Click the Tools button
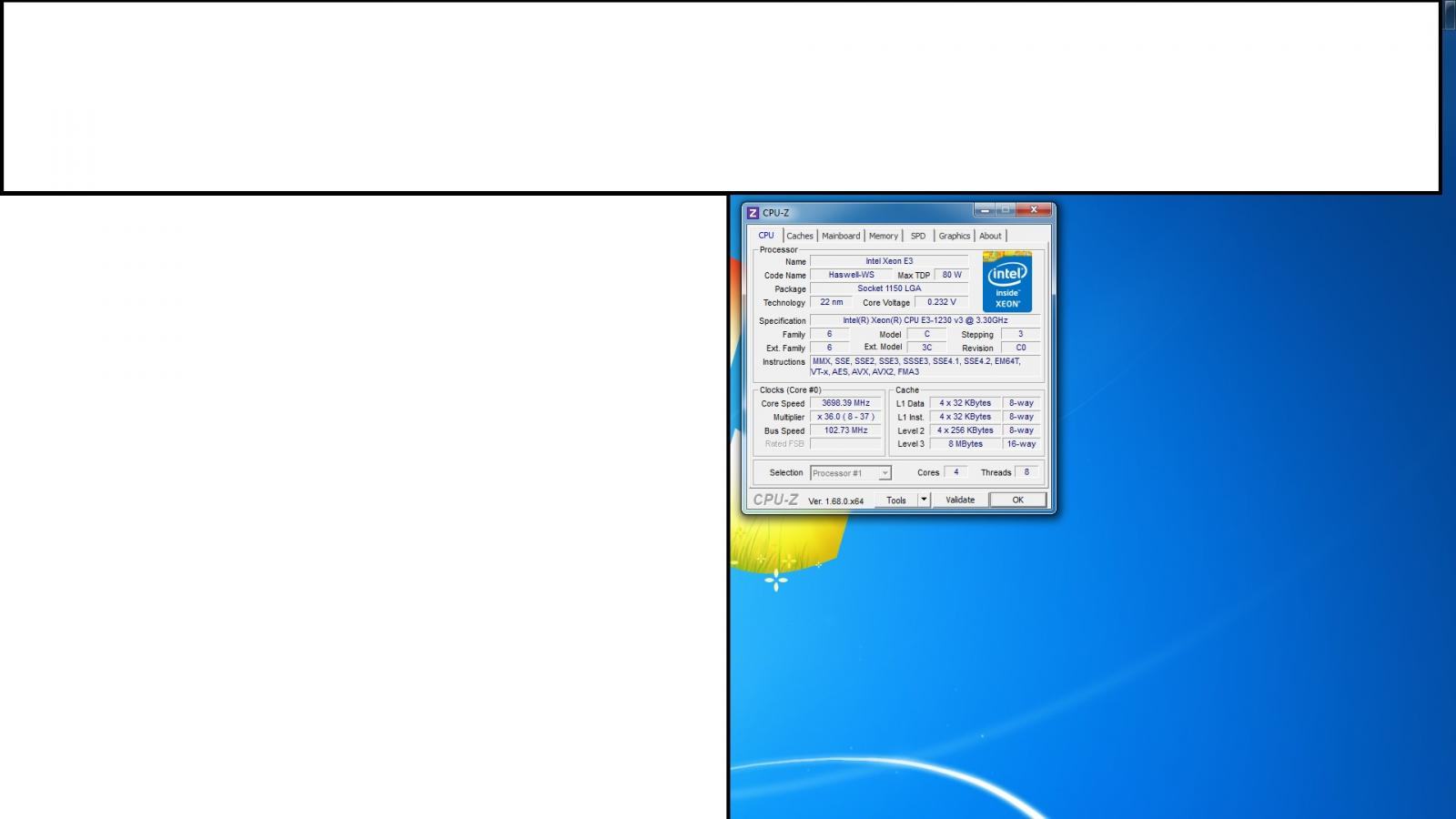This screenshot has height=819, width=1456. coord(896,500)
